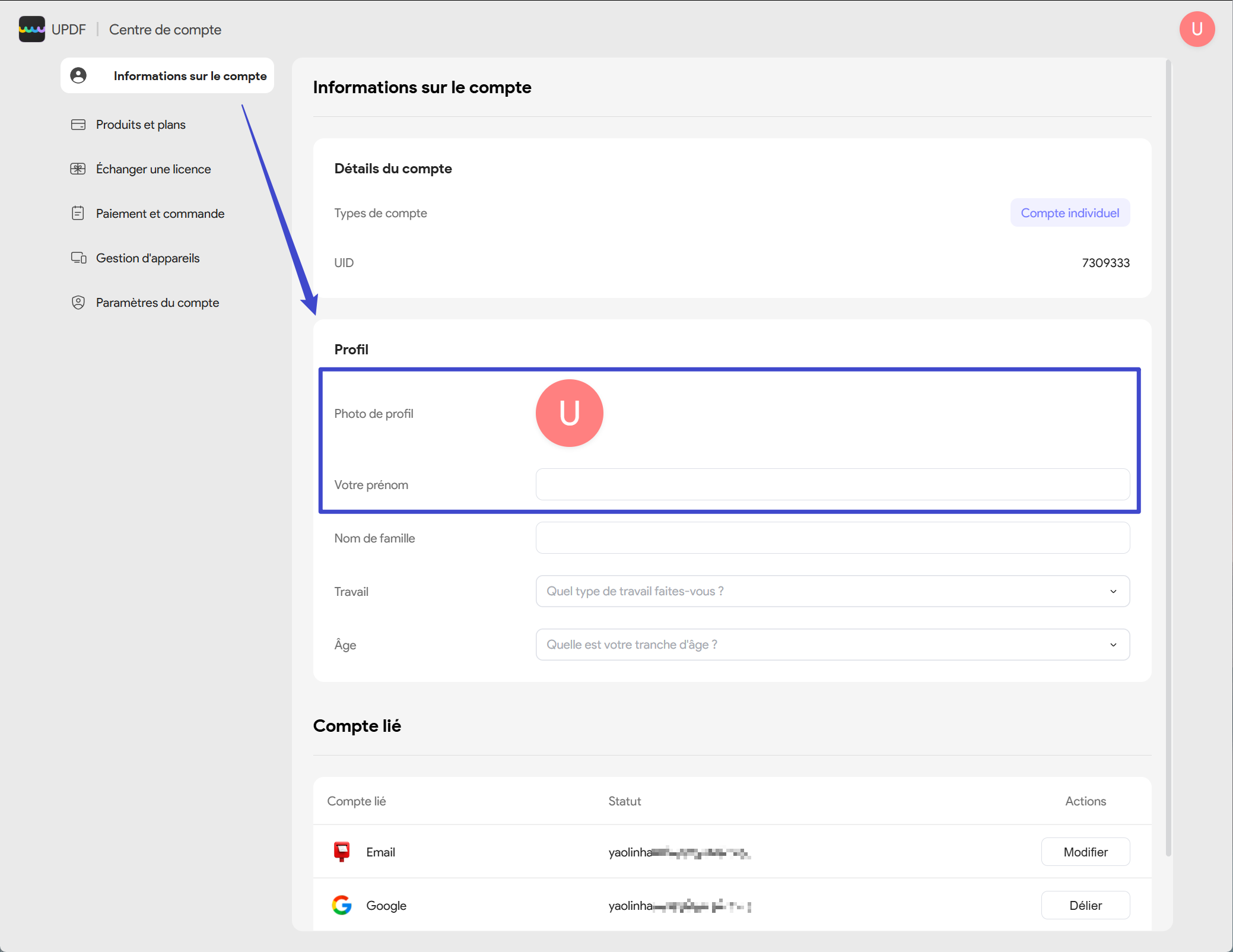
Task: Click Délier button for Google account
Action: [x=1085, y=905]
